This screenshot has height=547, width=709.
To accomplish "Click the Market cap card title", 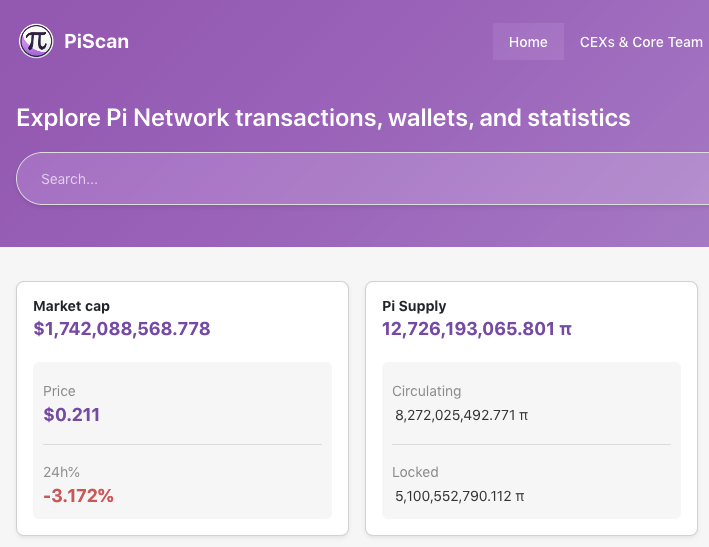I will [x=71, y=306].
